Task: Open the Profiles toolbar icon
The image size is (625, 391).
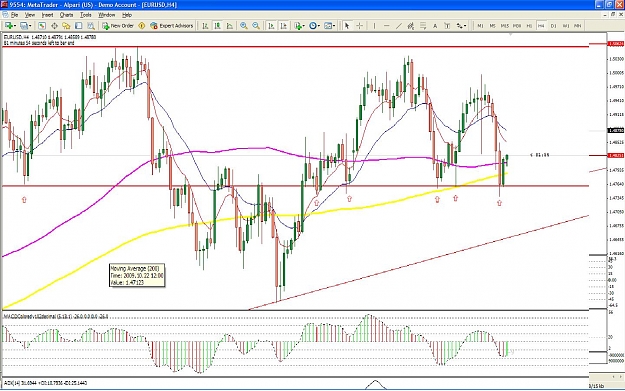Action: coord(24,26)
